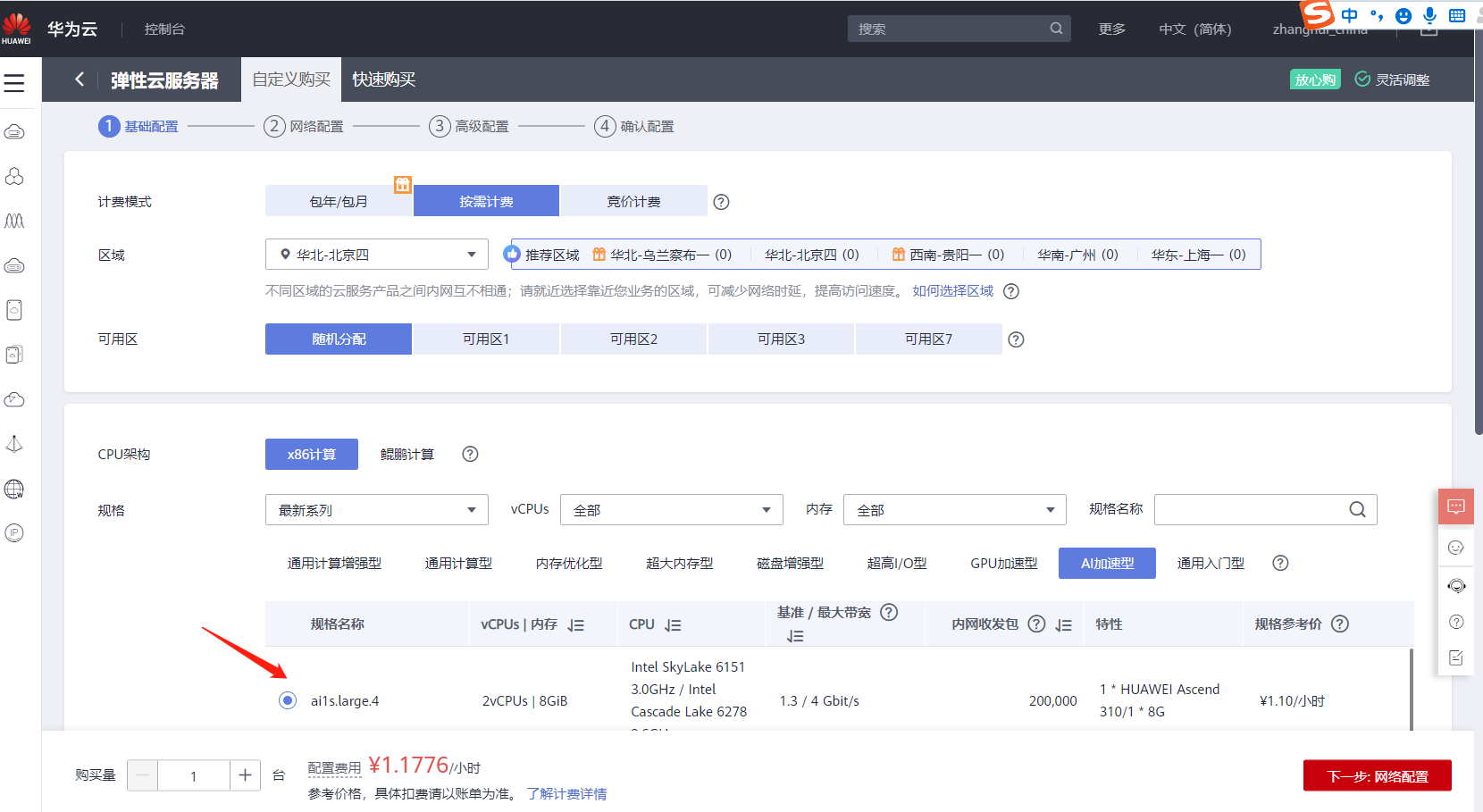The height and width of the screenshot is (812, 1483).
Task: Open the hexagon cluster sidebar icon
Action: click(x=14, y=176)
